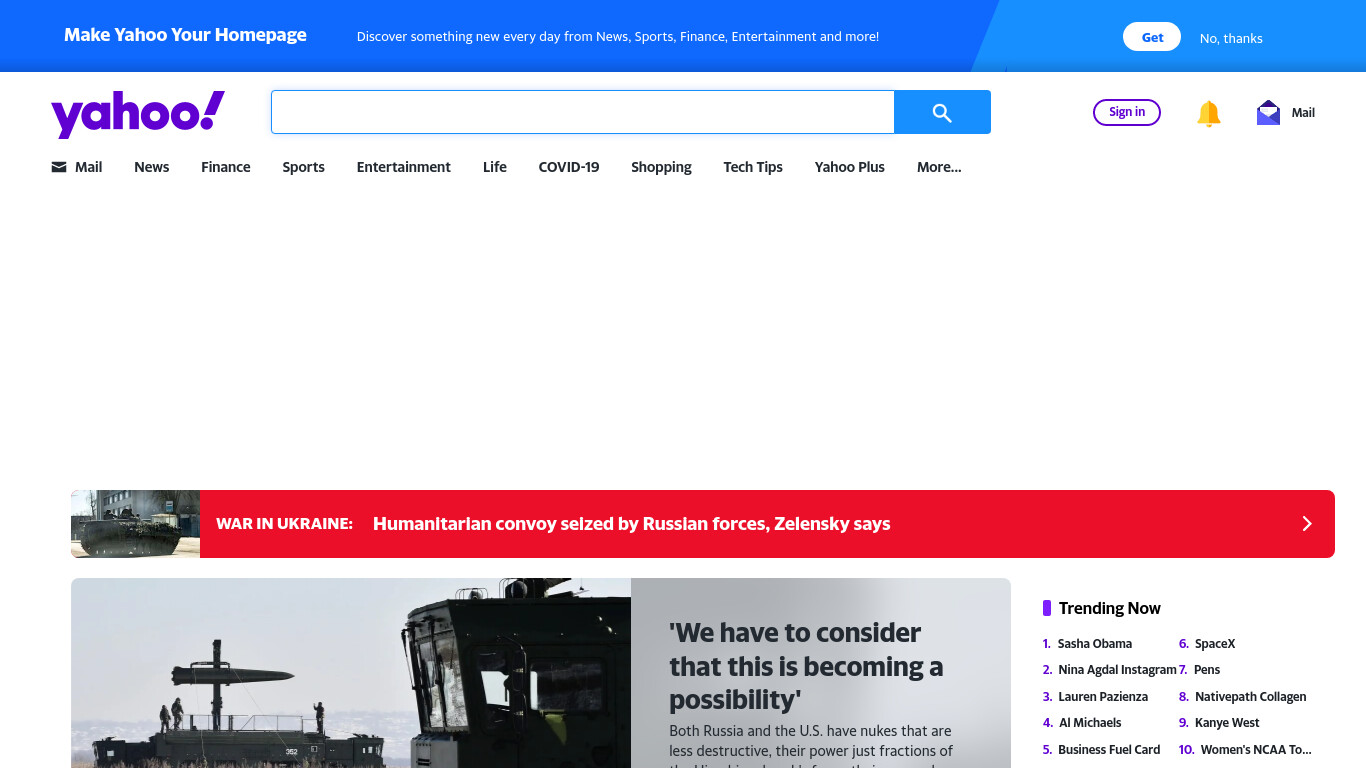Viewport: 1366px width, 768px height.
Task: Click the magnifying glass search button
Action: (x=942, y=112)
